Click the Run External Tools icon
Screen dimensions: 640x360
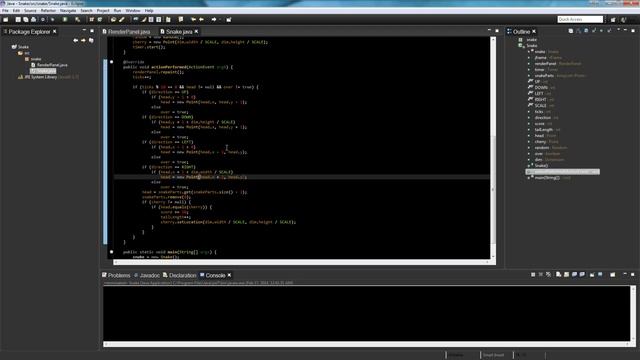[x=77, y=20]
